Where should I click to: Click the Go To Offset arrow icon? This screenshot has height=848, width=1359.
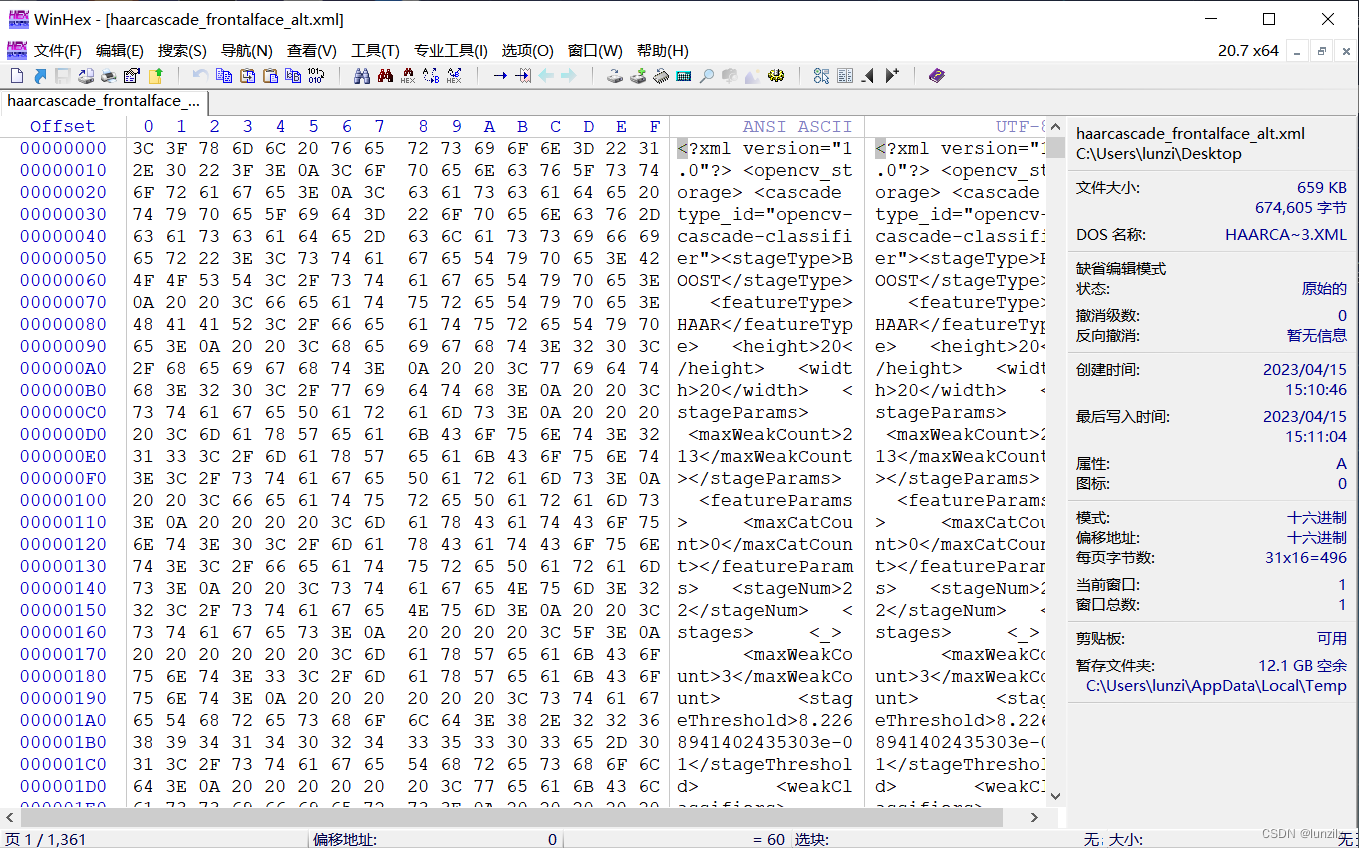point(500,76)
